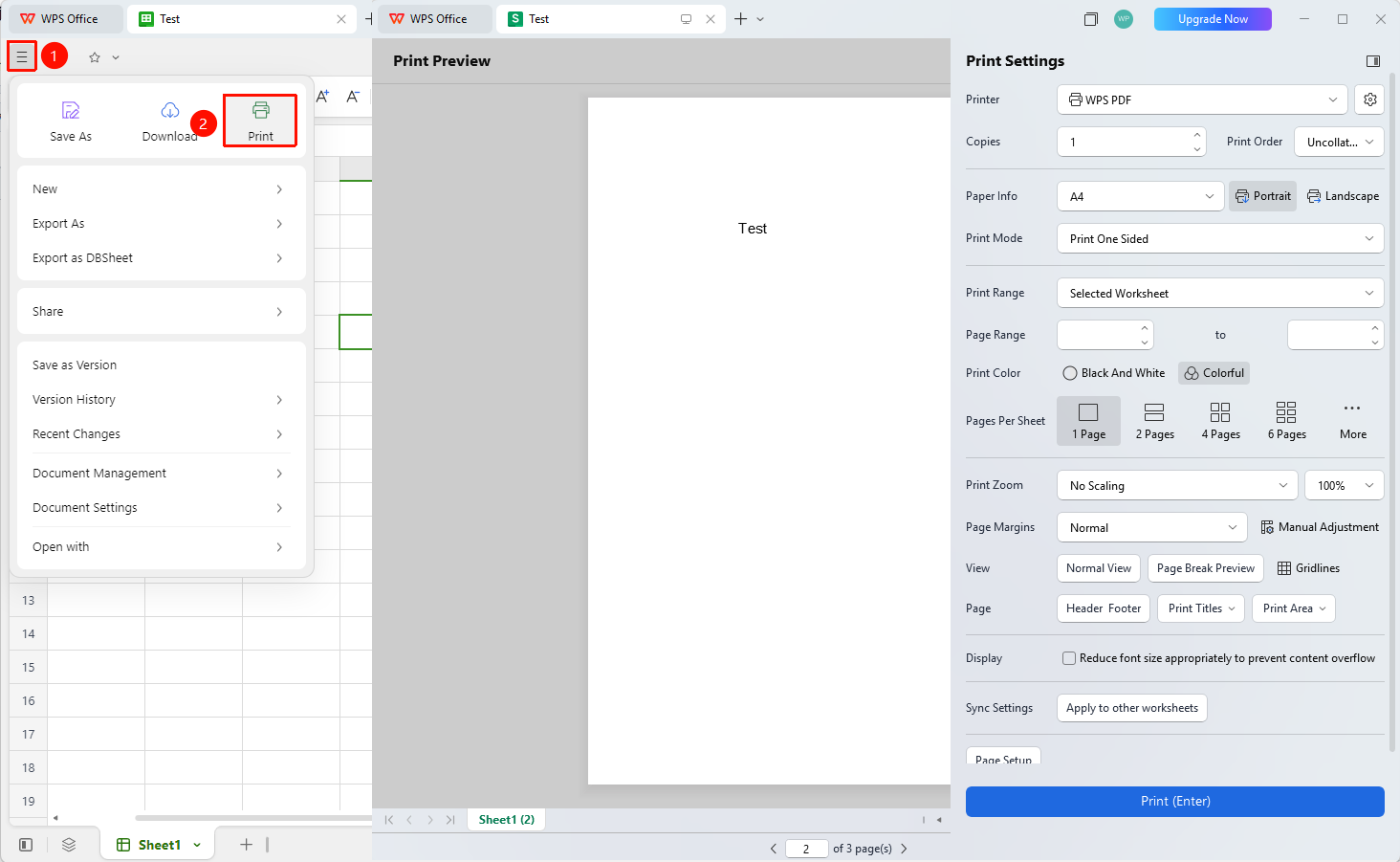Select the 4 Pages per sheet layout

[x=1220, y=421]
